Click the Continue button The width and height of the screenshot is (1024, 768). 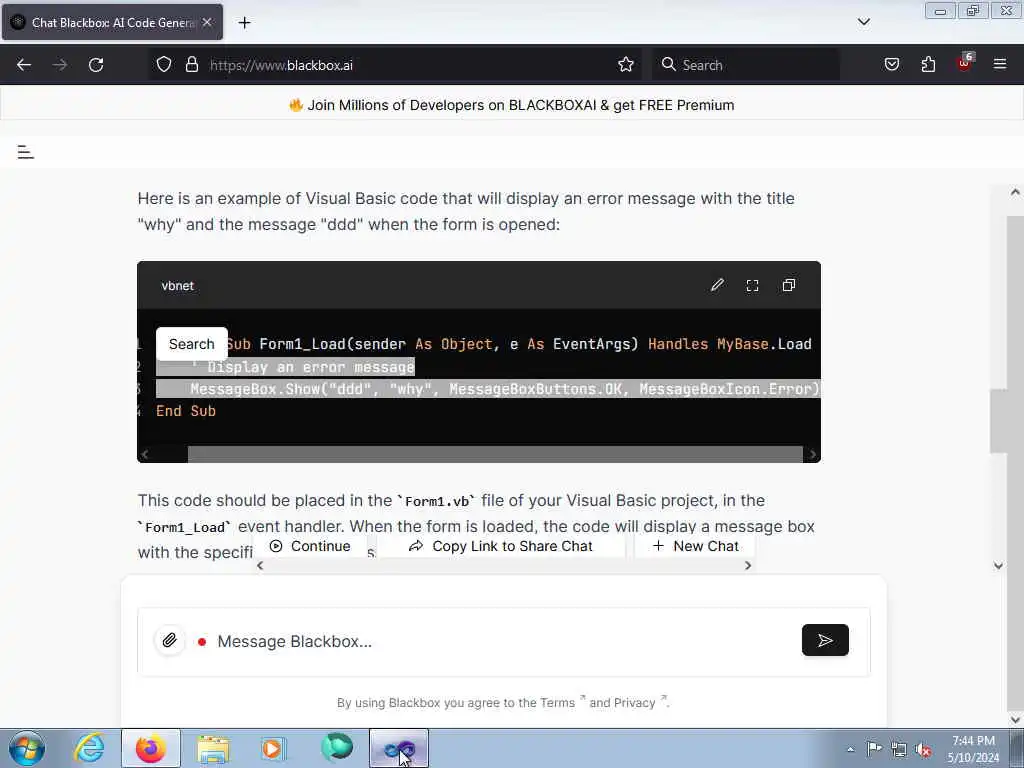(310, 546)
